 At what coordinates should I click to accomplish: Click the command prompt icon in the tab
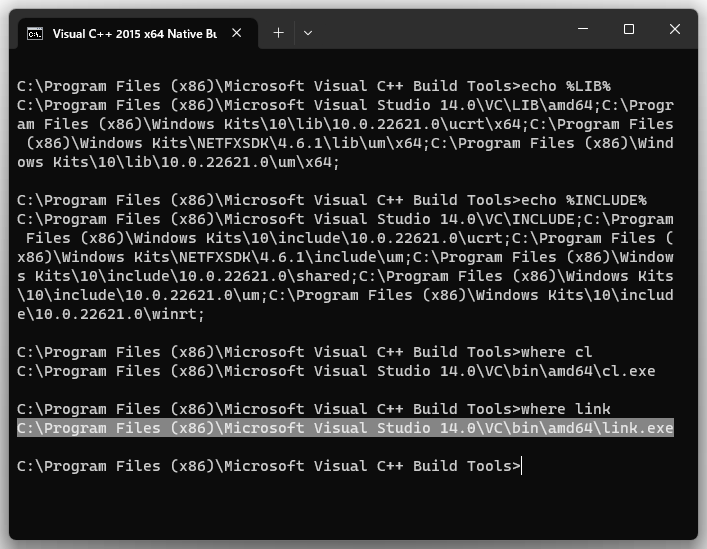click(x=35, y=34)
